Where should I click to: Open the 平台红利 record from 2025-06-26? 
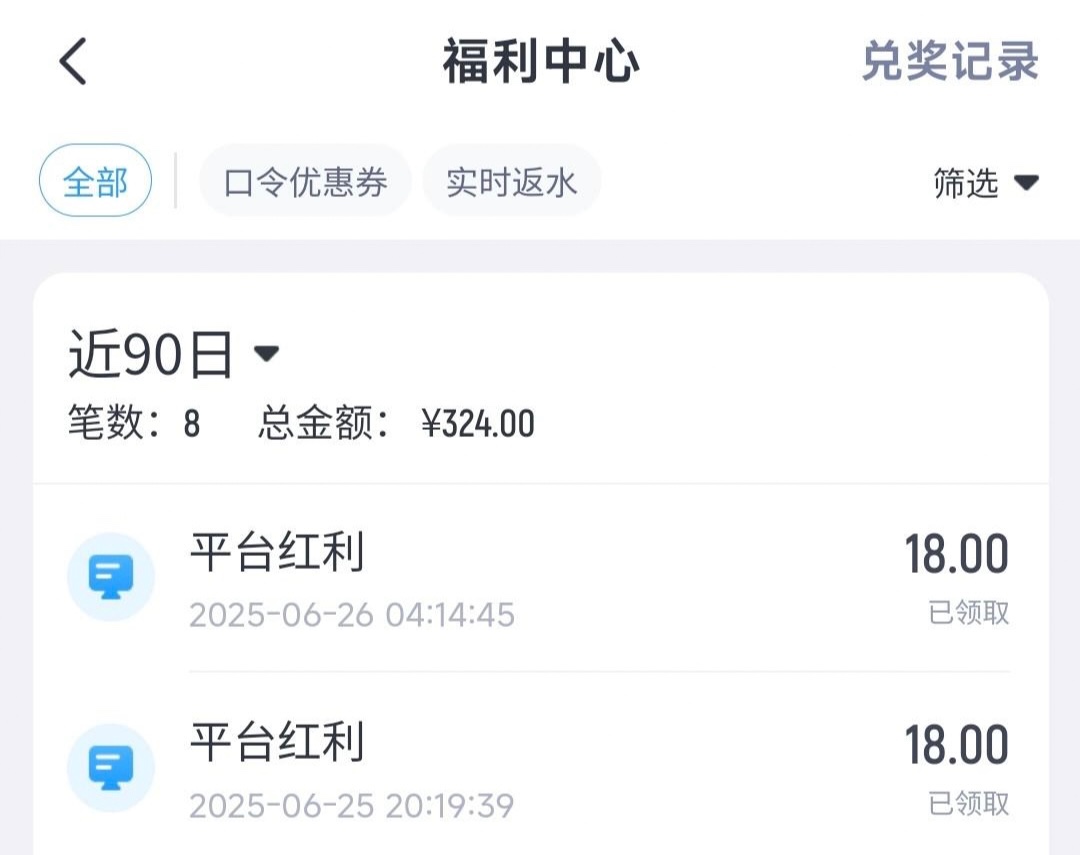click(x=277, y=553)
